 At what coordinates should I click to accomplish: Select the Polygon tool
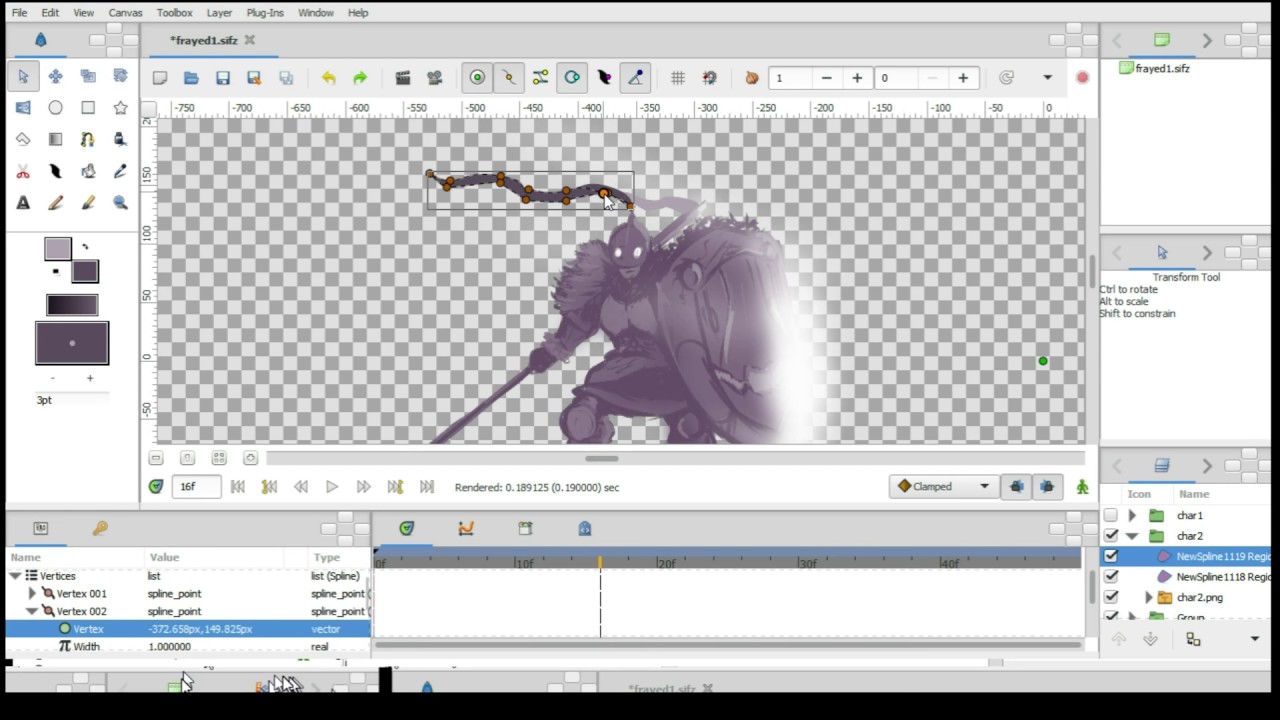(23, 139)
